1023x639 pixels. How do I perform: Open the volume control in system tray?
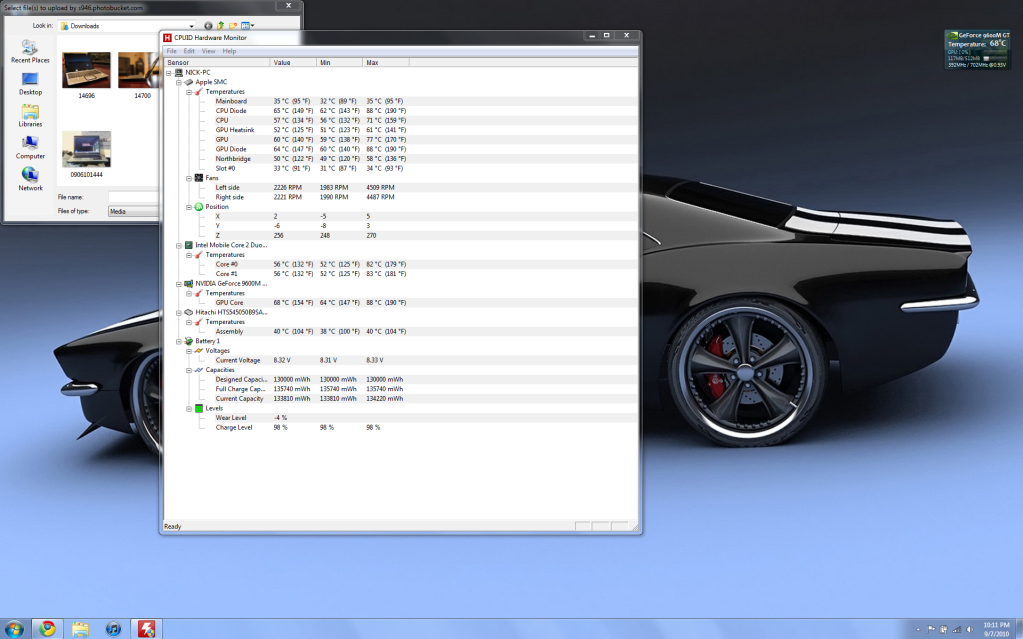tap(970, 629)
